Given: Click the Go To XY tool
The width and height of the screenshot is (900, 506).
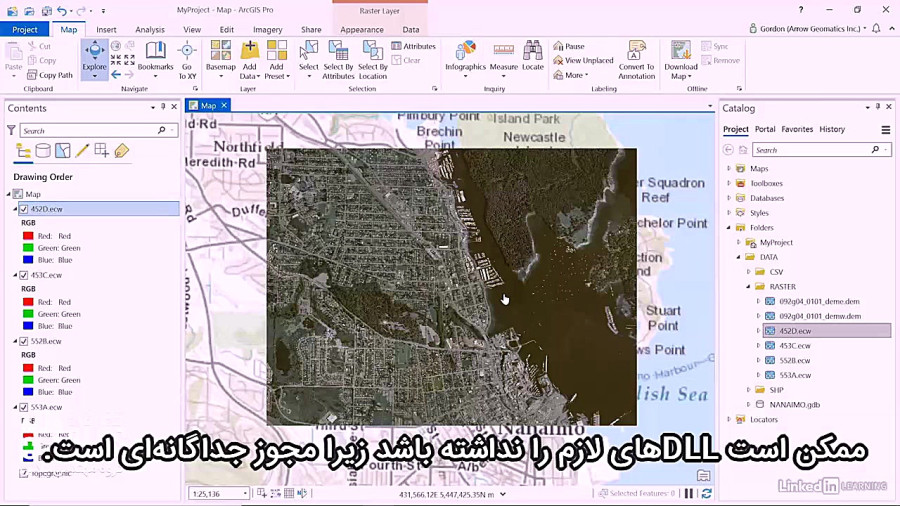Looking at the screenshot, I should point(187,60).
